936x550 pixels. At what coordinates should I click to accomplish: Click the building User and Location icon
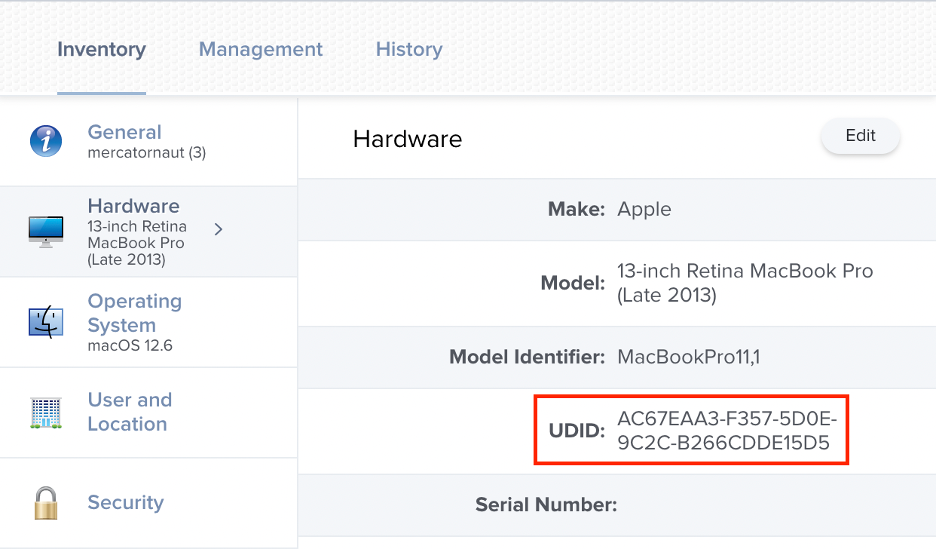pos(46,413)
